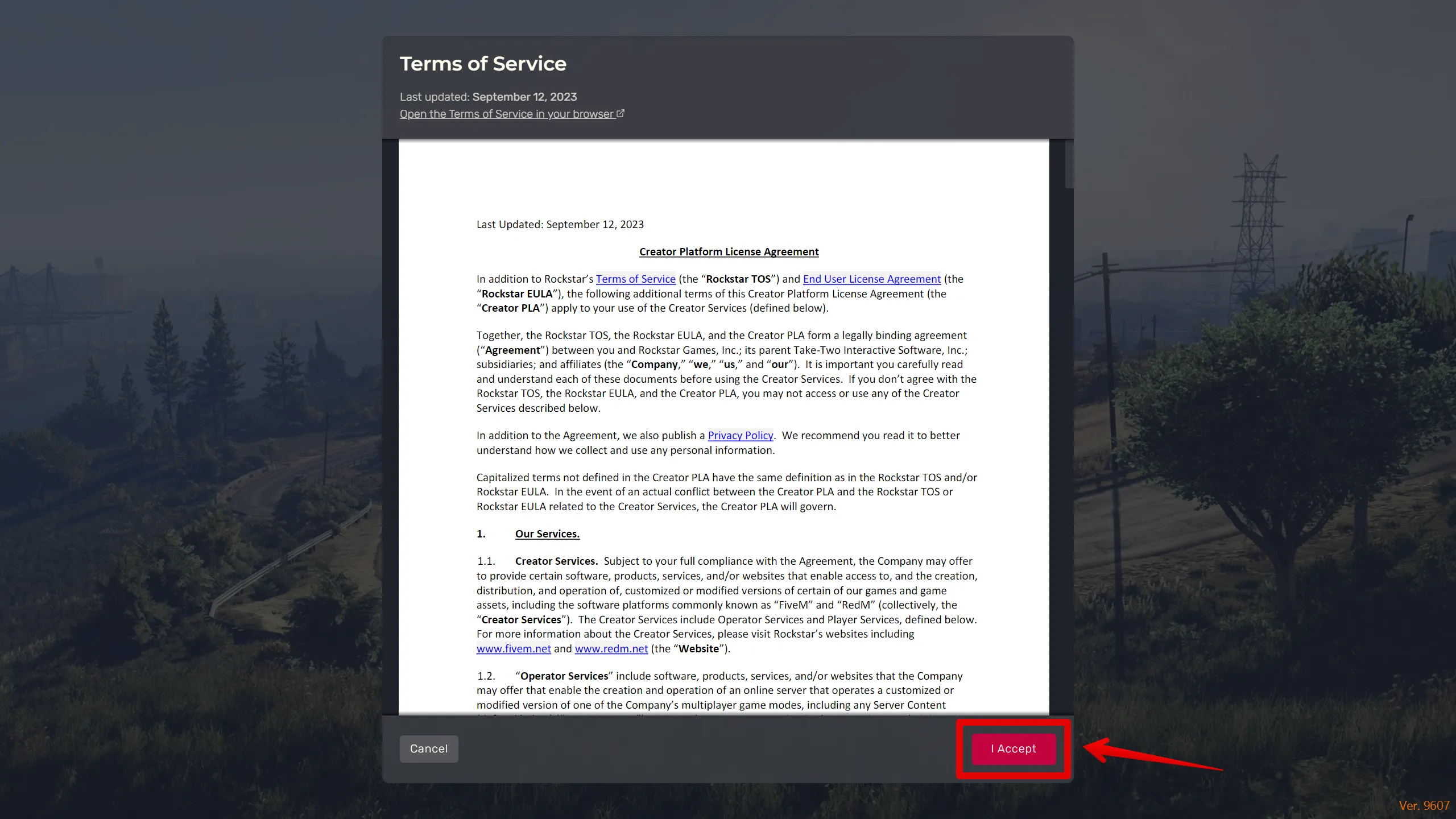Click the 'Last Updated: September 12, 2023' document line
This screenshot has height=819, width=1456.
coord(560,225)
